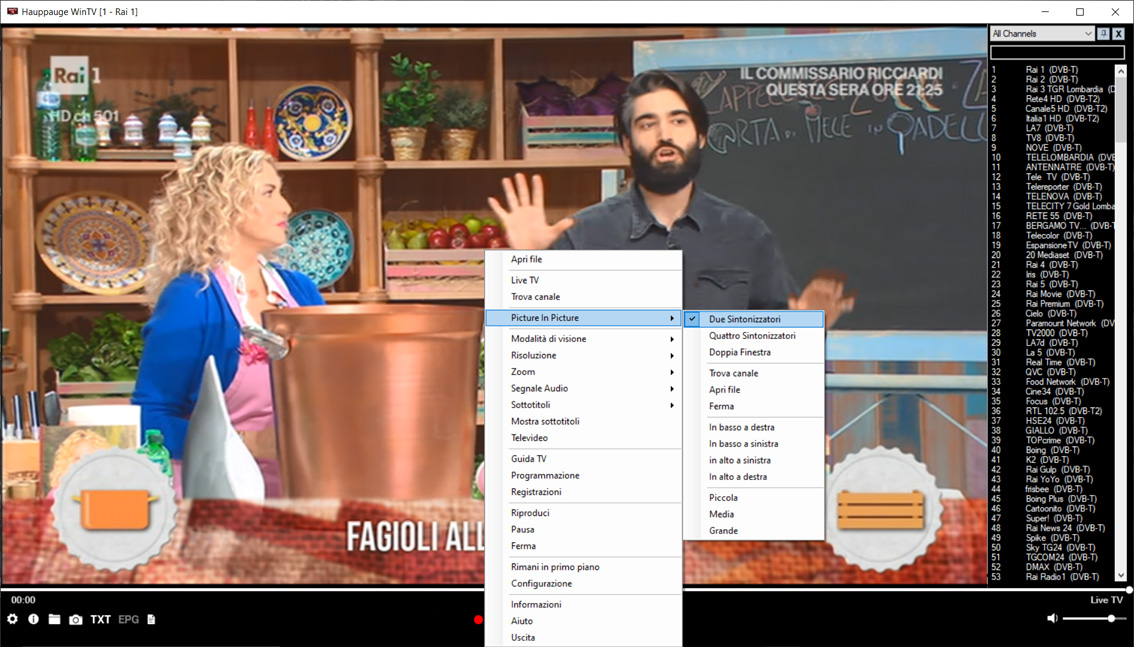
Task: Open Guida TV from the context menu
Action: [583, 459]
